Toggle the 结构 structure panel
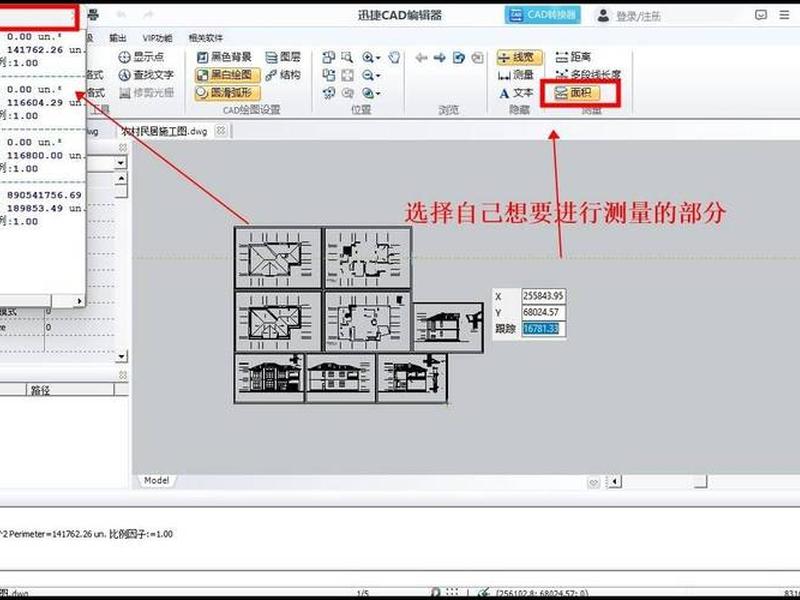Viewport: 800px width, 600px height. tap(283, 75)
